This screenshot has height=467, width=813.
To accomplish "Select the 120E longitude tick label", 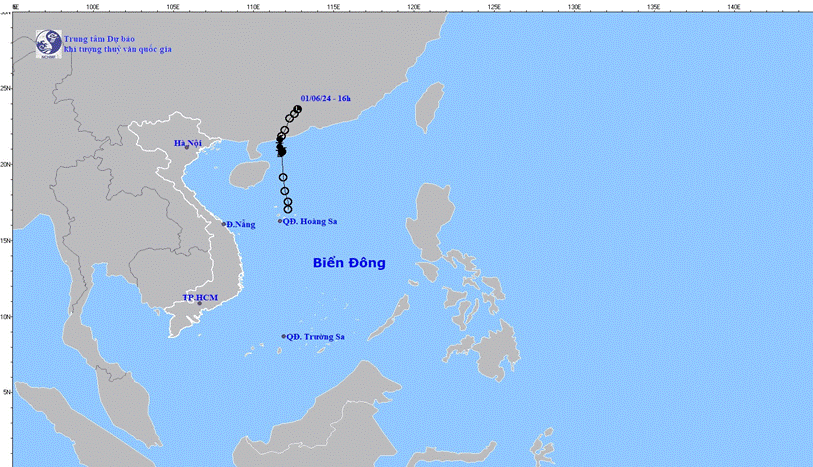I will click(413, 7).
